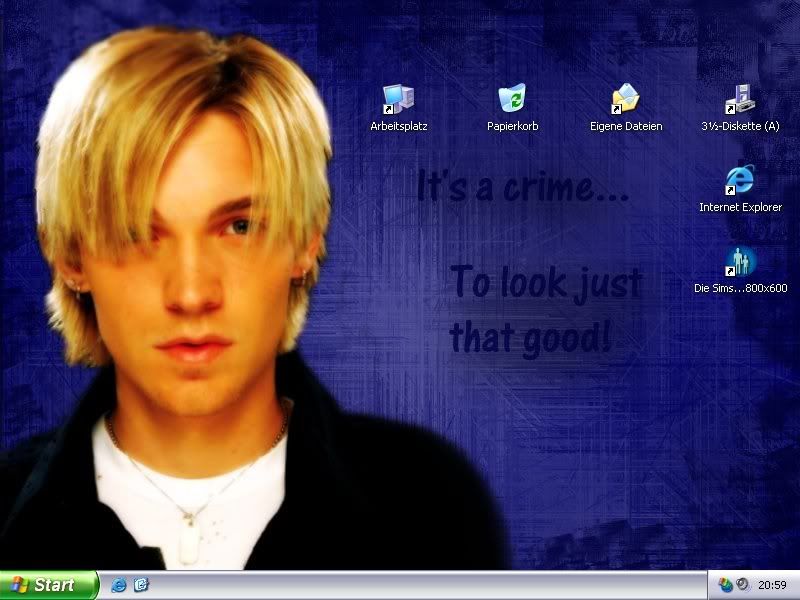Click the Internet Explorer label text
The height and width of the screenshot is (600, 800).
[740, 207]
